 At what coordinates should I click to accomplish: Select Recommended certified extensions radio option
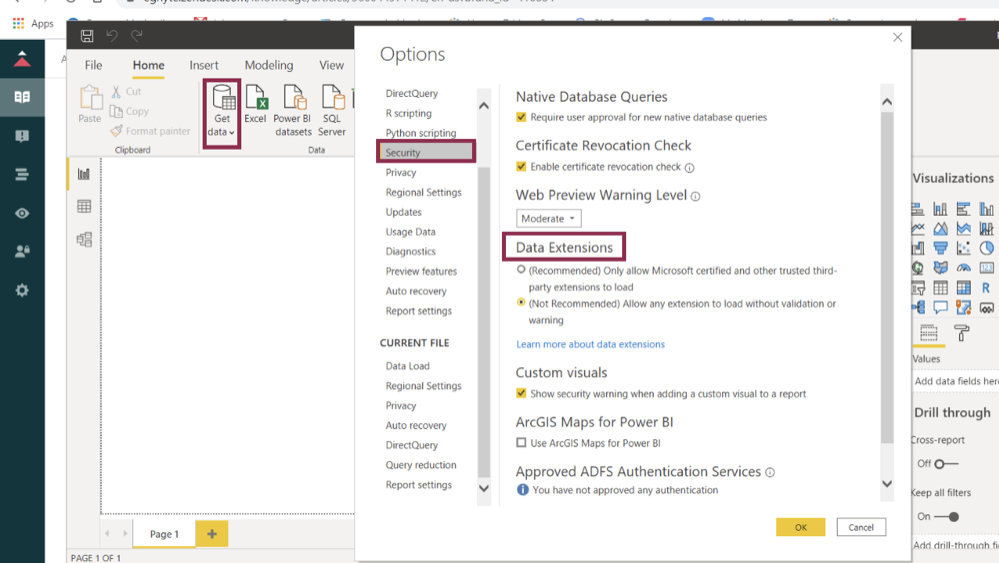click(521, 270)
